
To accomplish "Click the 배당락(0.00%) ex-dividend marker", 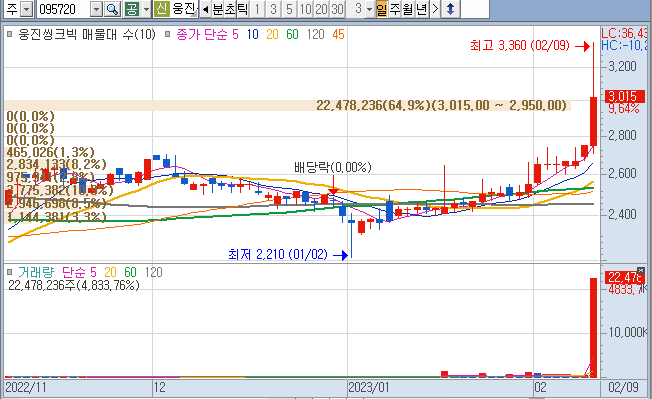I will (x=333, y=167).
